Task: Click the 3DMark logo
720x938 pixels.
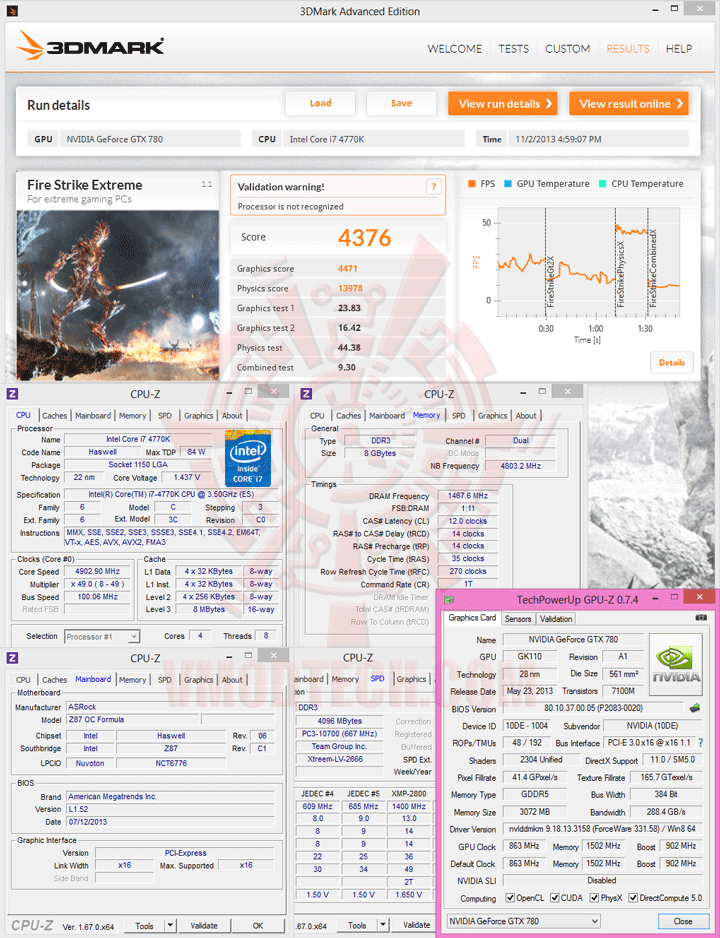Action: [90, 47]
